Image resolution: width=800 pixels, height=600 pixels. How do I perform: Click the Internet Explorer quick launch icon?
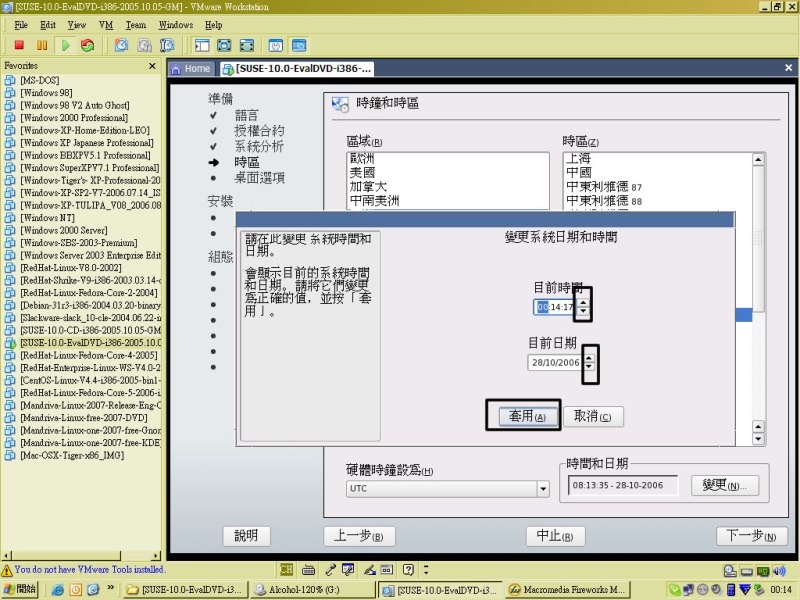point(58,590)
